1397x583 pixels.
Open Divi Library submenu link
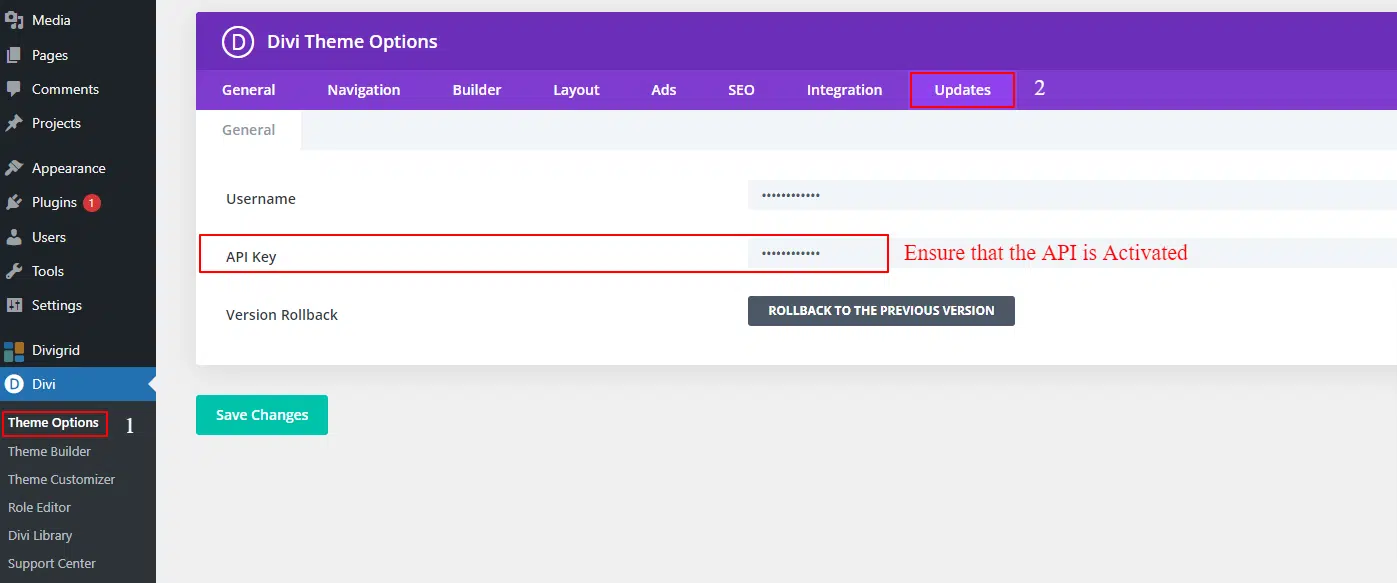click(40, 535)
